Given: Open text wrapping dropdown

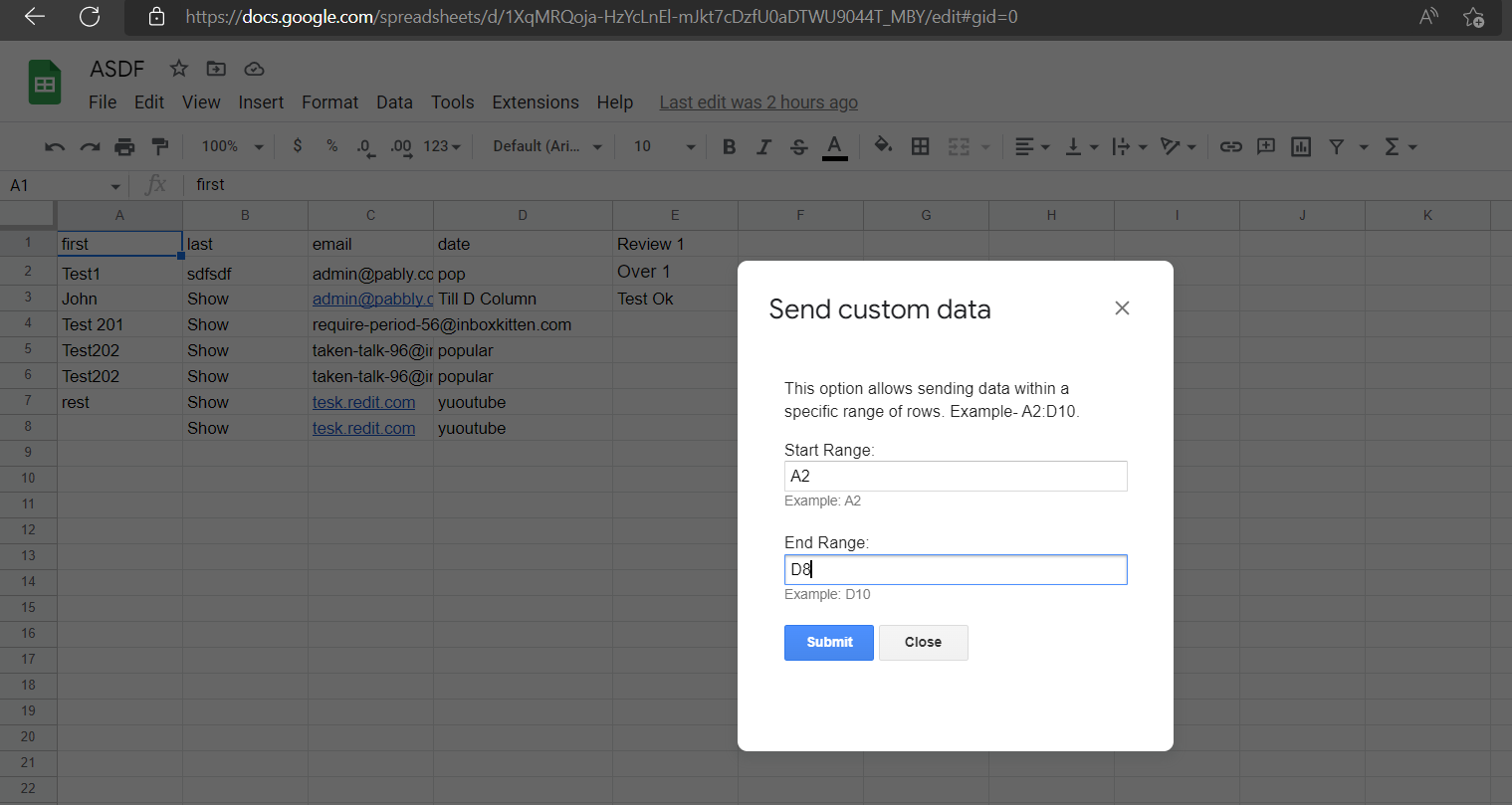Looking at the screenshot, I should (1130, 146).
